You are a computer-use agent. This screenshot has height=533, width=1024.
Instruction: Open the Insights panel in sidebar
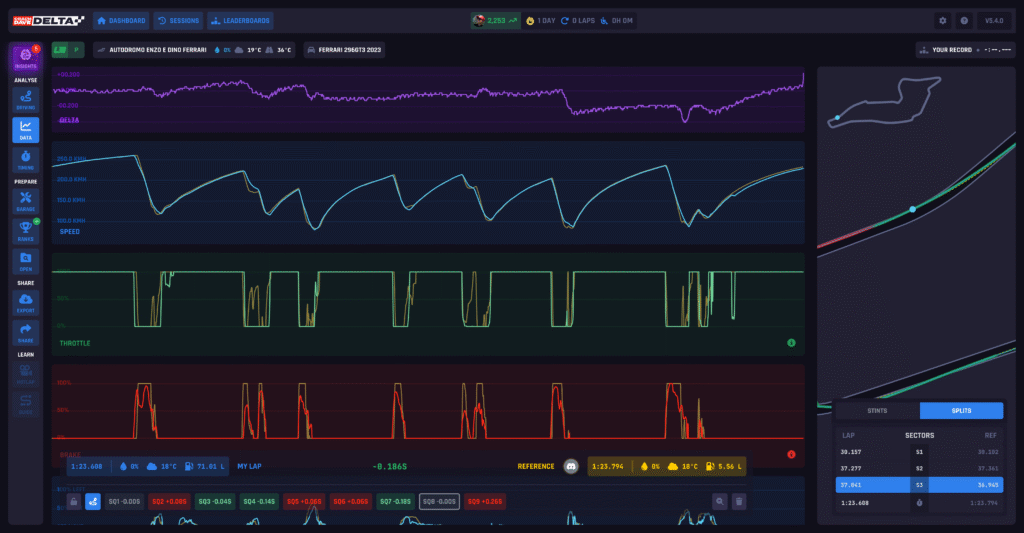click(25, 58)
